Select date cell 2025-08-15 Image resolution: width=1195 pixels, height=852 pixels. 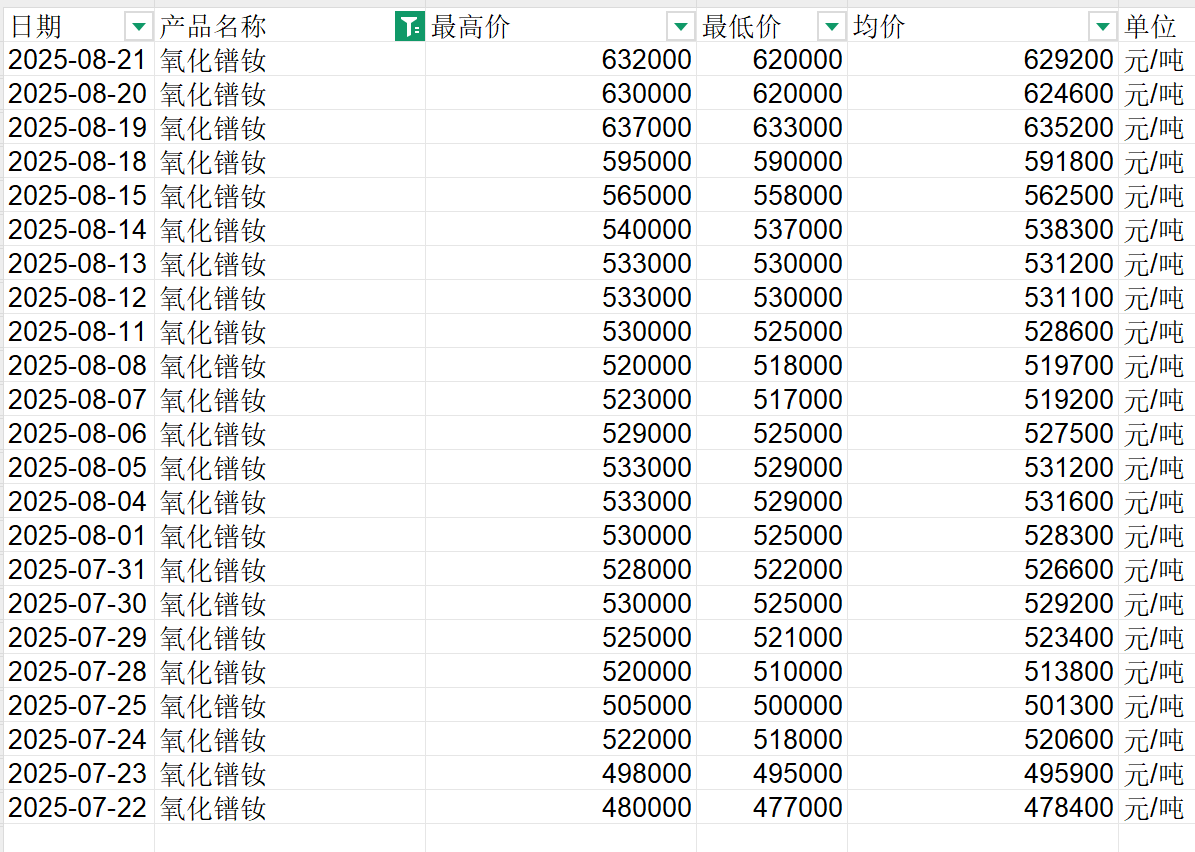[x=78, y=195]
